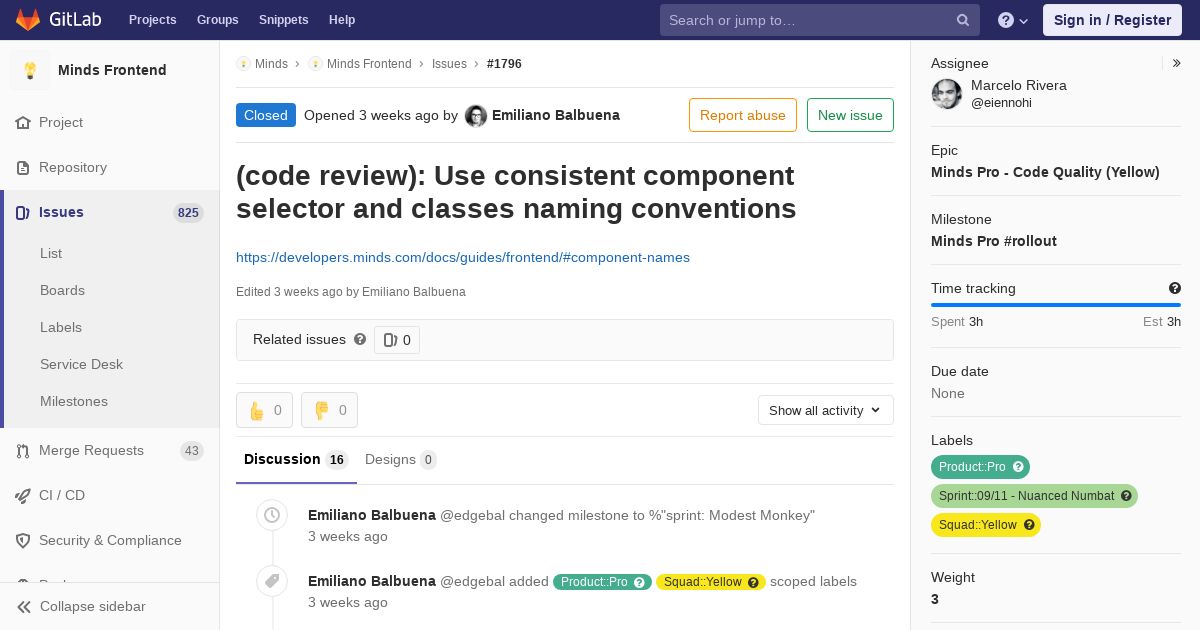Click the Report abuse button
Viewport: 1200px width, 630px height.
click(743, 115)
